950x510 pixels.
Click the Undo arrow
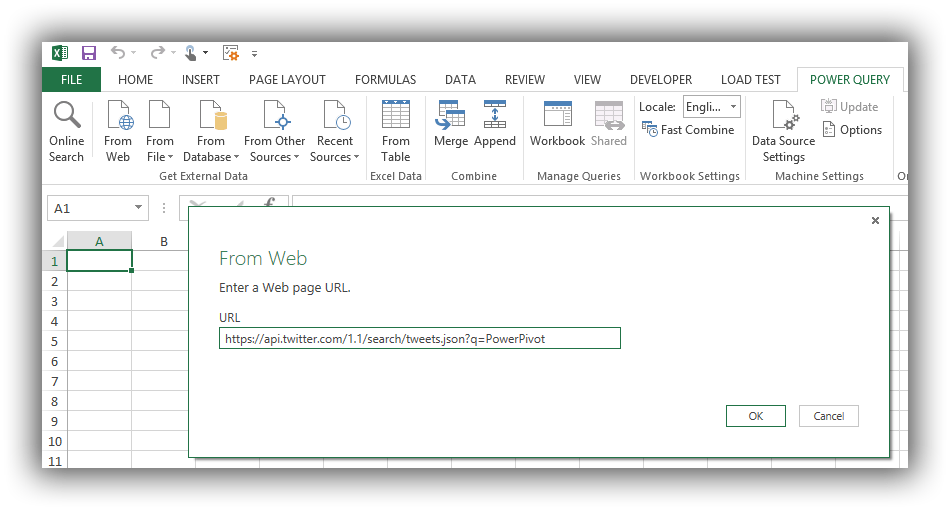point(118,53)
